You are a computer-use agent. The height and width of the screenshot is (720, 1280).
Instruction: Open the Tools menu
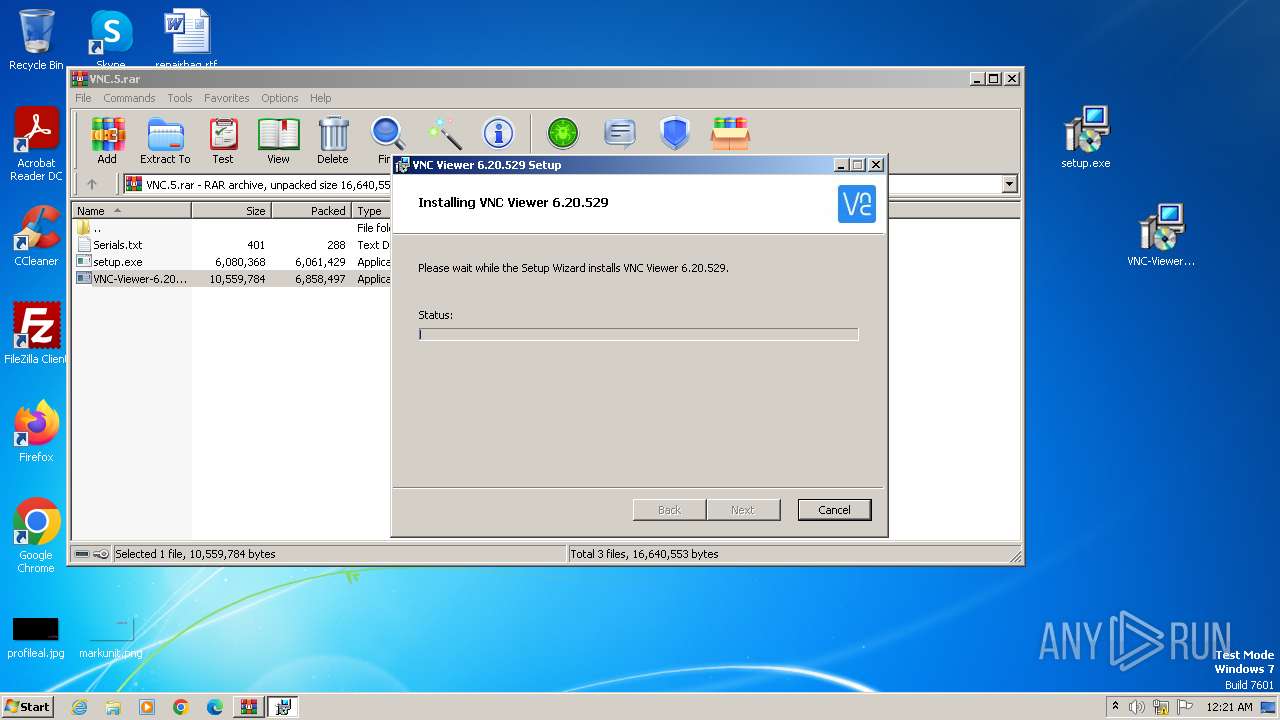point(180,98)
